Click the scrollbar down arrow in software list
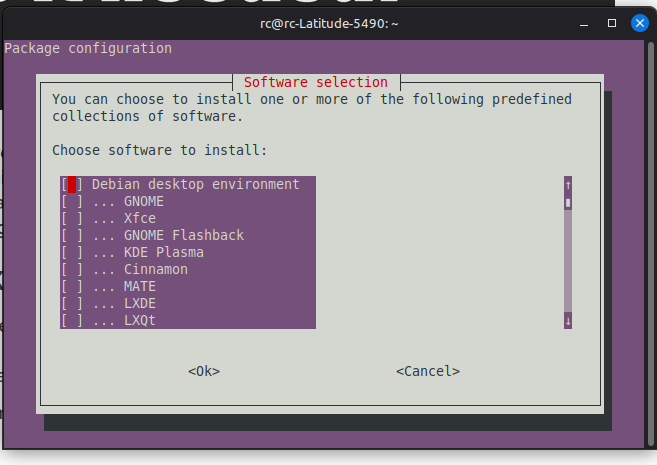 point(568,321)
